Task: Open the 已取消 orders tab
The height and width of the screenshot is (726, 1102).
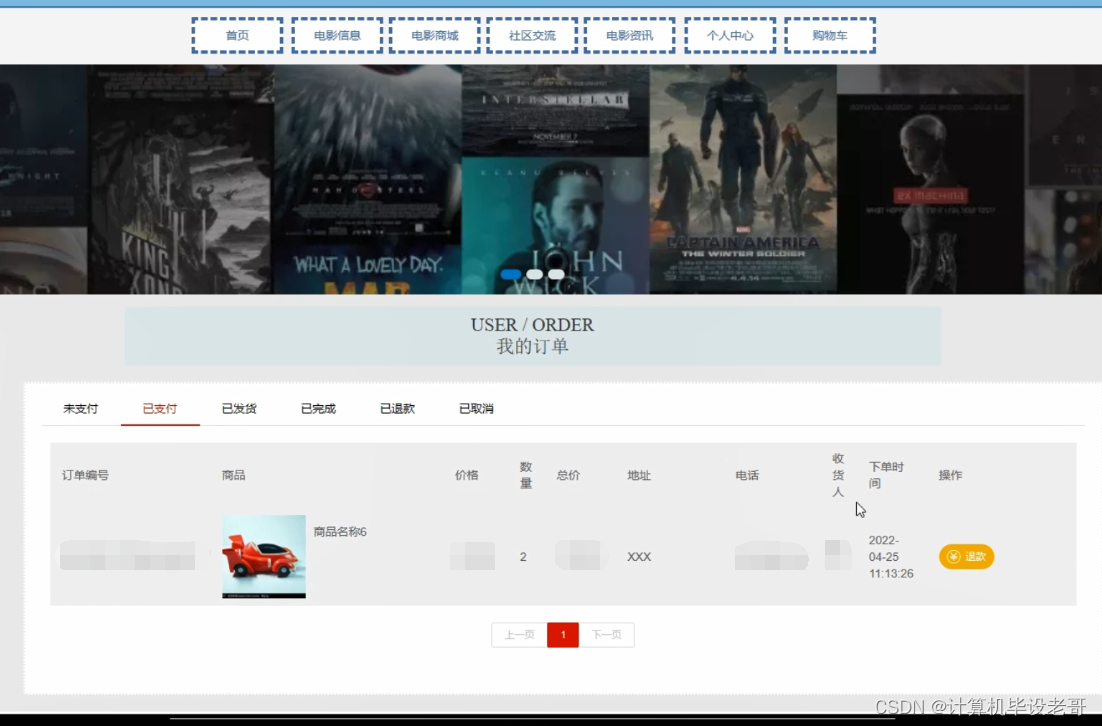Action: [x=477, y=409]
